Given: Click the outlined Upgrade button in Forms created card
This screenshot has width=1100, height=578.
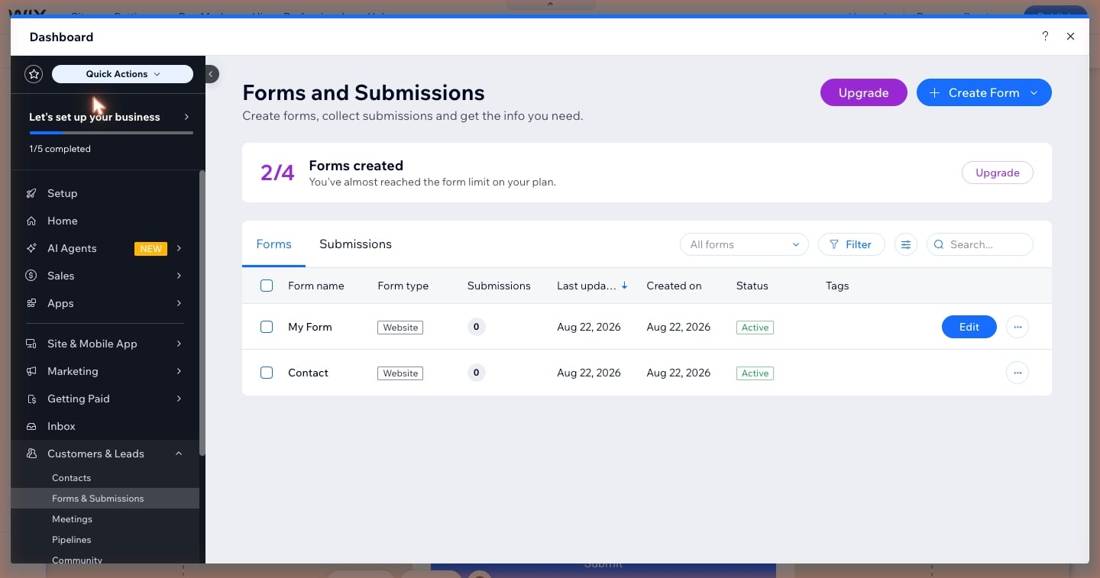Looking at the screenshot, I should coord(997,173).
